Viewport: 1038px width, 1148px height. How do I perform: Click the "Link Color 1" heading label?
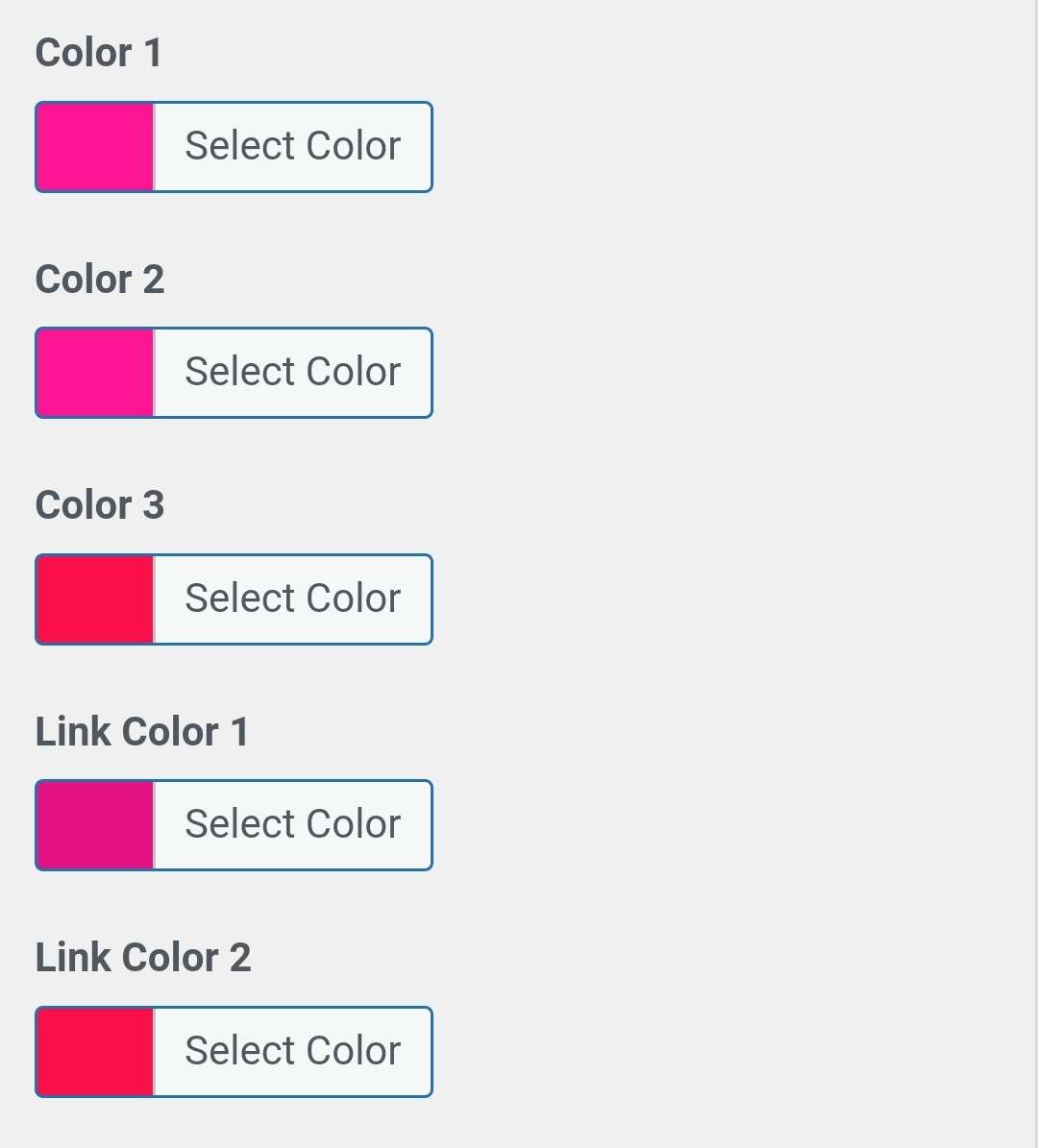click(142, 732)
